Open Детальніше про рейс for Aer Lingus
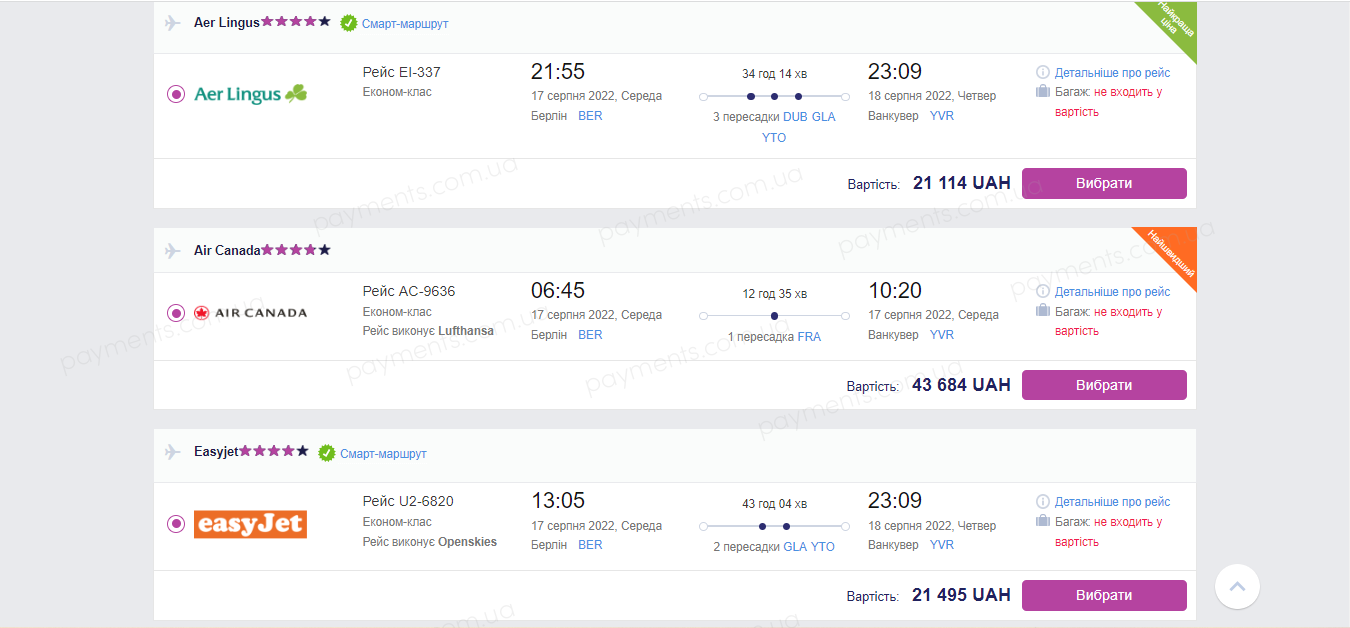 1112,73
